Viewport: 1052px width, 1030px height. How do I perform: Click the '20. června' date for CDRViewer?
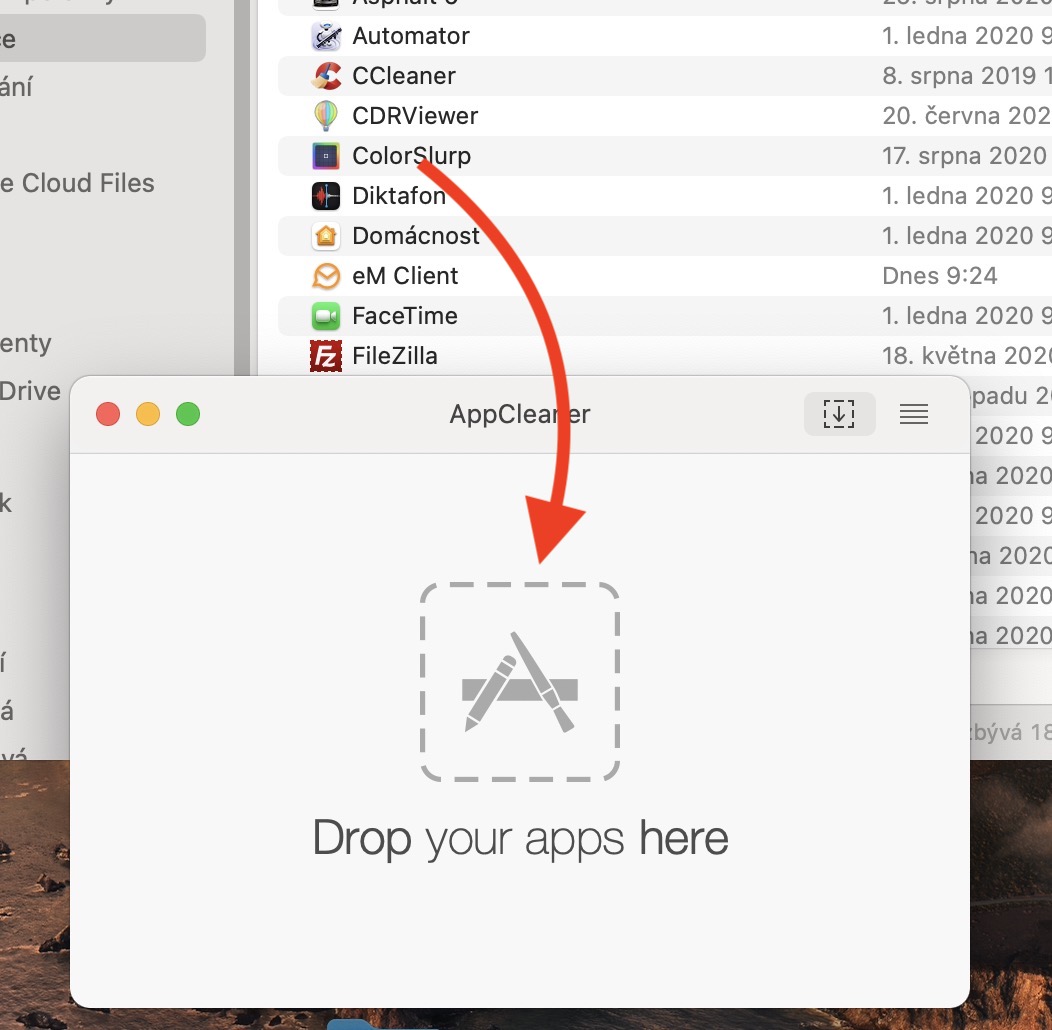(967, 116)
